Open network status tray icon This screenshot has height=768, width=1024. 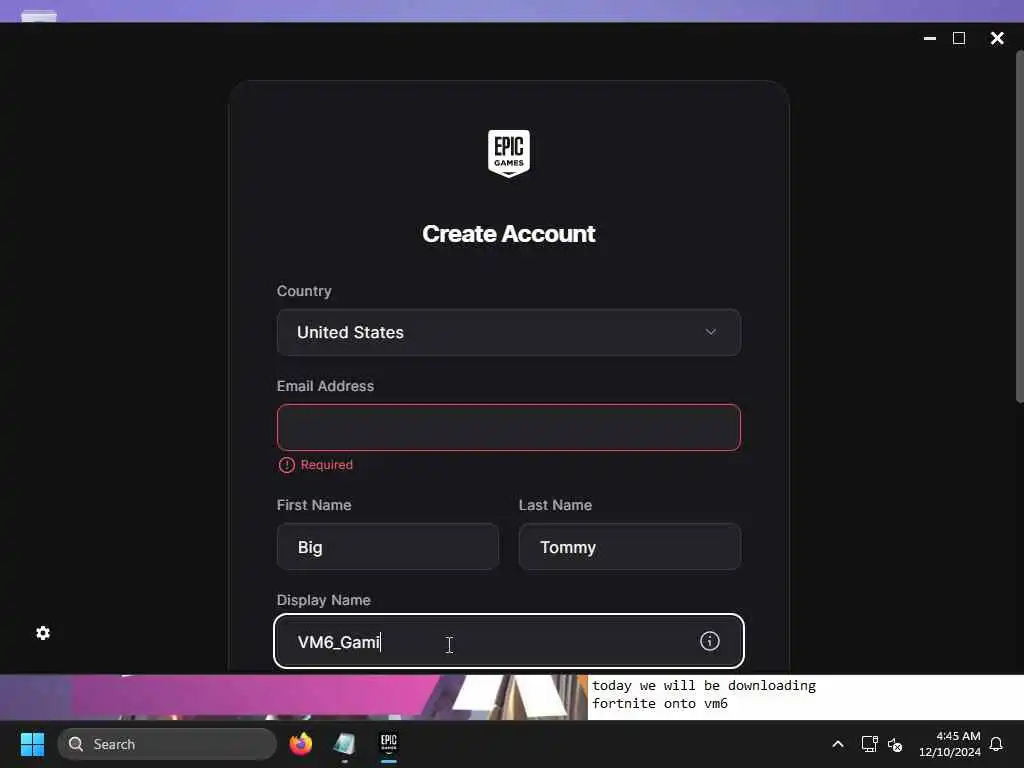(x=869, y=744)
